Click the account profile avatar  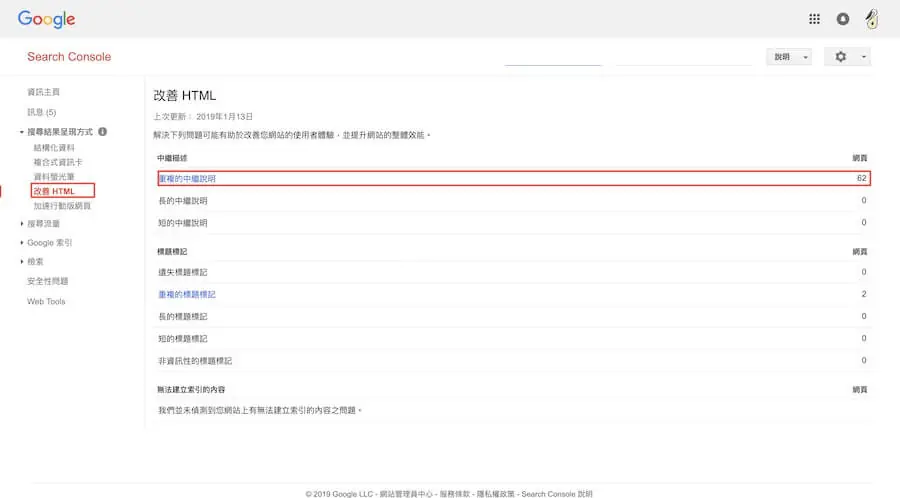pos(872,19)
